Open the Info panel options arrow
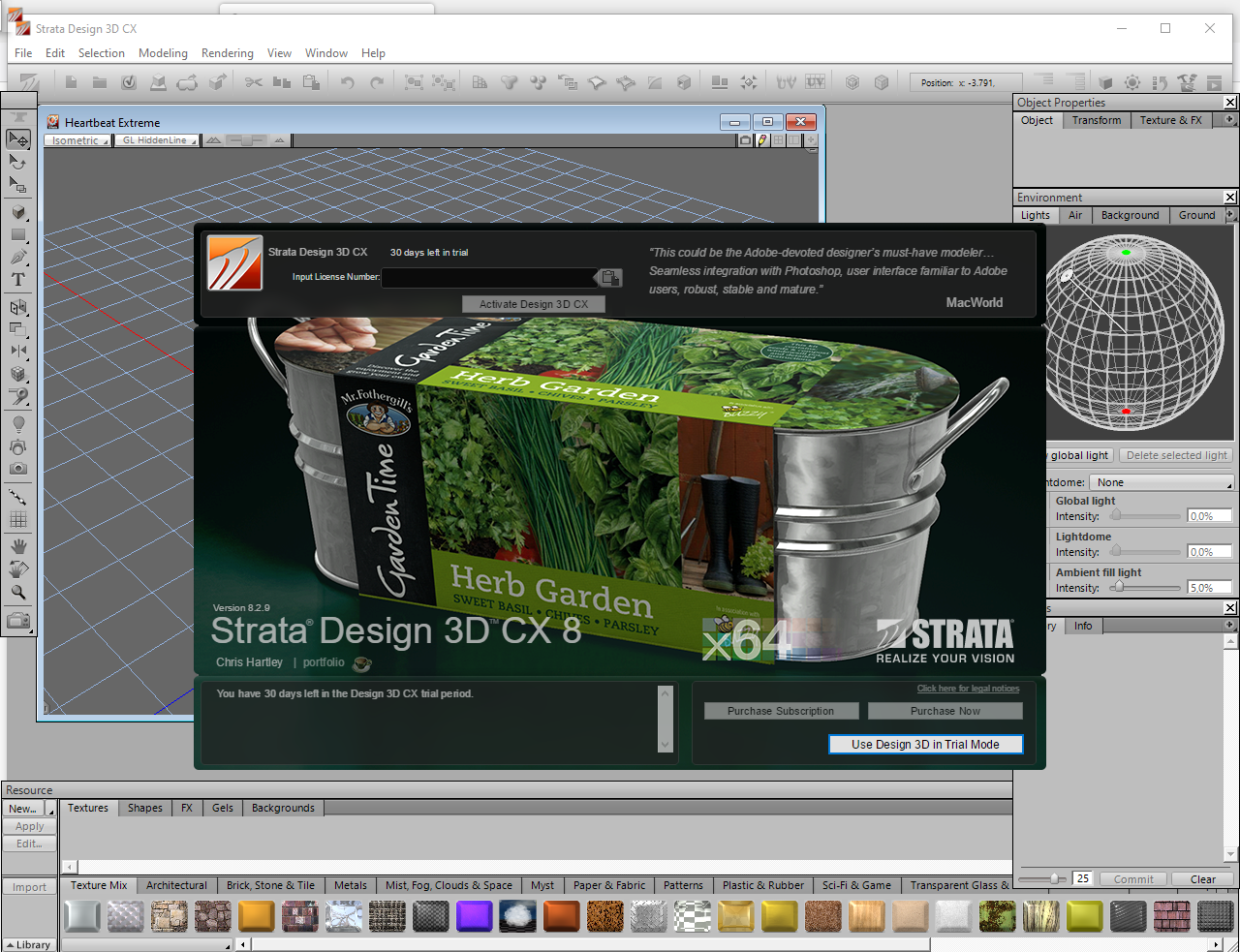1240x952 pixels. tap(1229, 626)
